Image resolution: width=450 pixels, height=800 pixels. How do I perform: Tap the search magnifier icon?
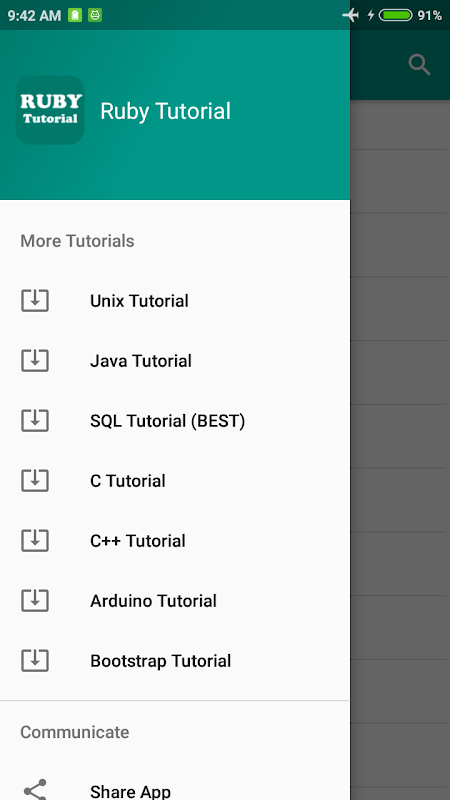point(419,65)
